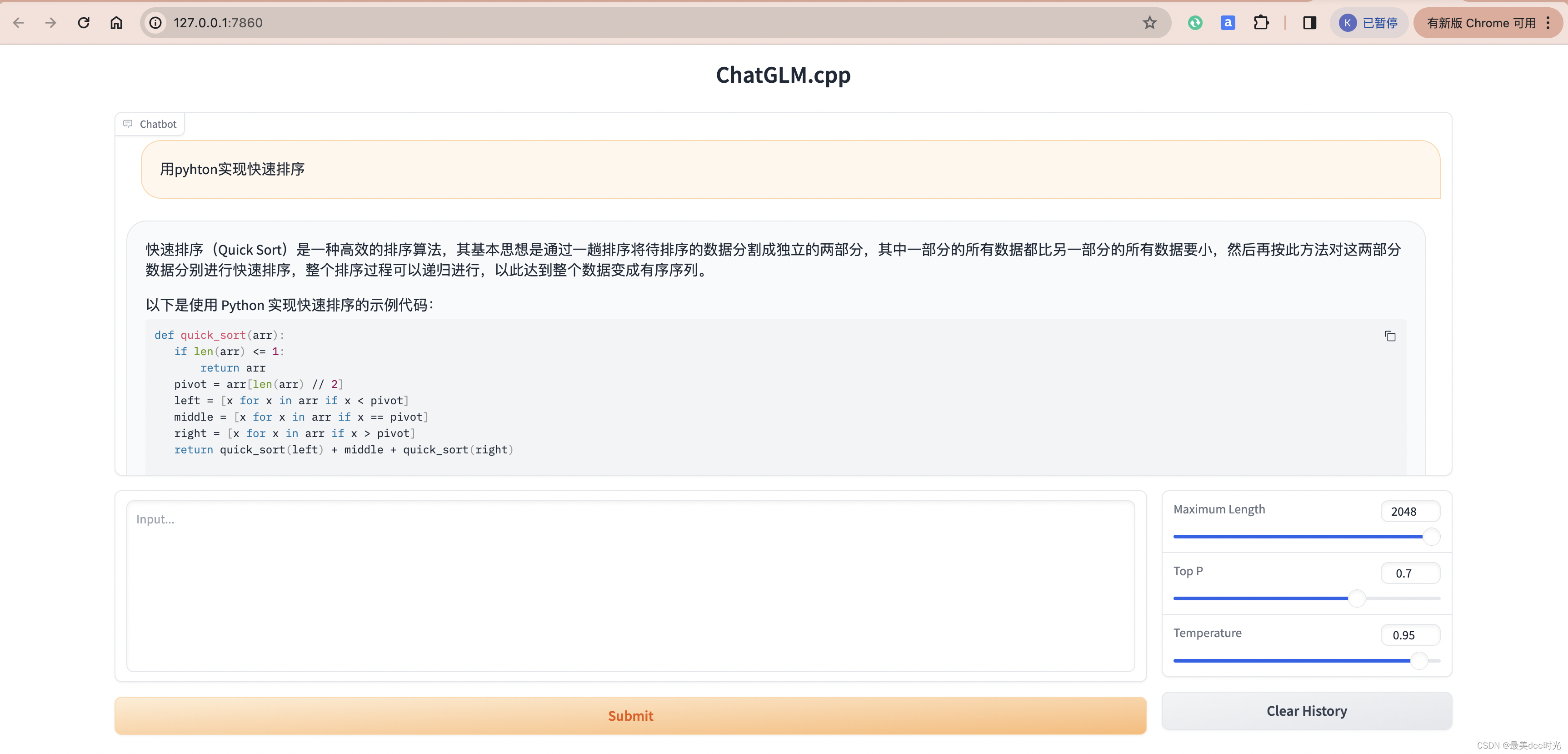Adjust the Temperature slider
This screenshot has width=1568, height=754.
pyautogui.click(x=1306, y=660)
